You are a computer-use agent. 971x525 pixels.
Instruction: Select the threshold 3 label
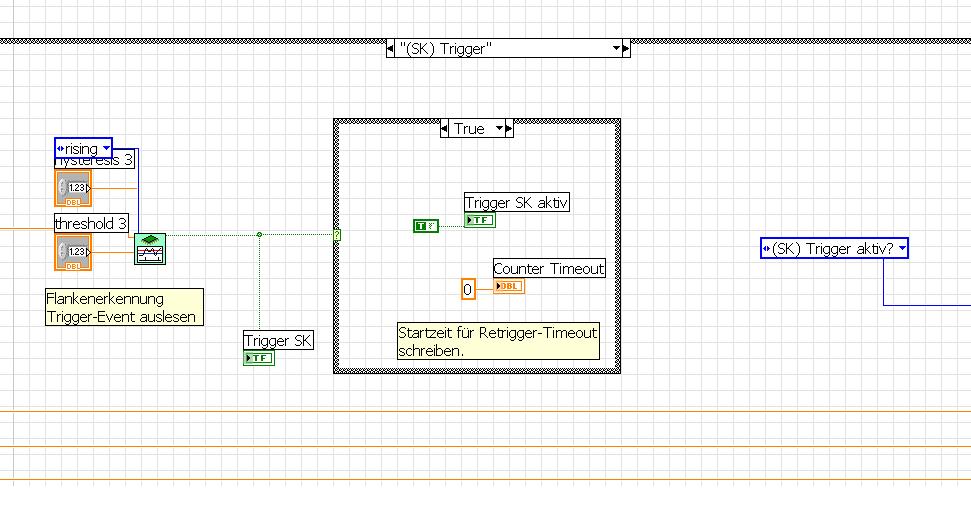(x=92, y=223)
